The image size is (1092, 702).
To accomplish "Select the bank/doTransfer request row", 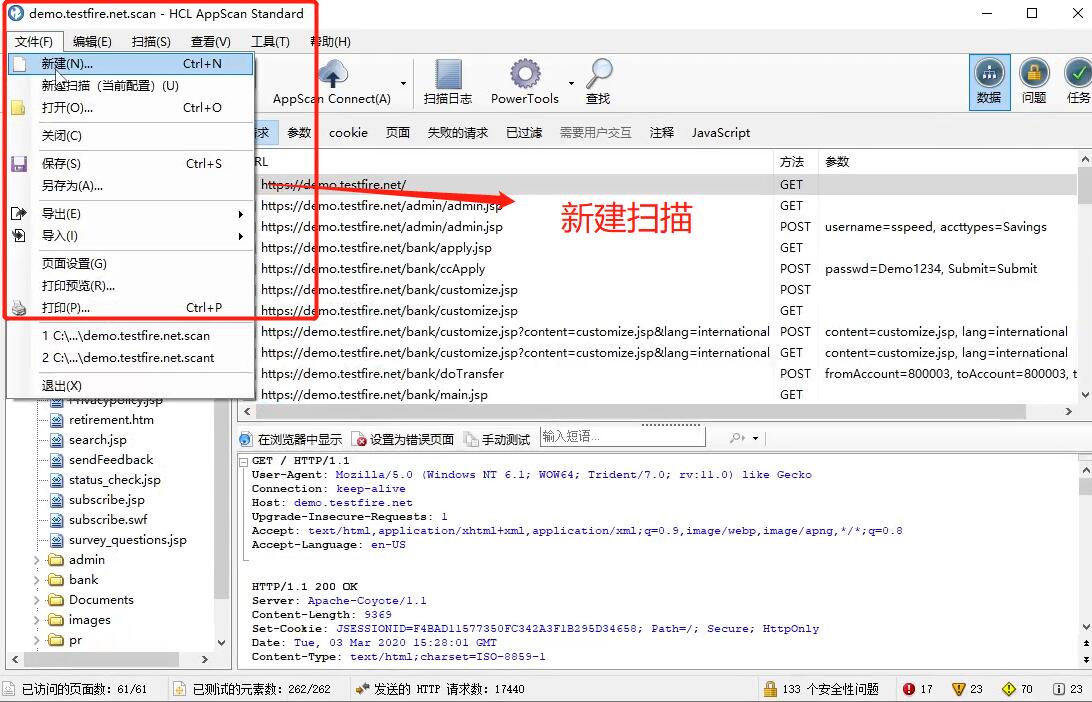I will [x=666, y=374].
